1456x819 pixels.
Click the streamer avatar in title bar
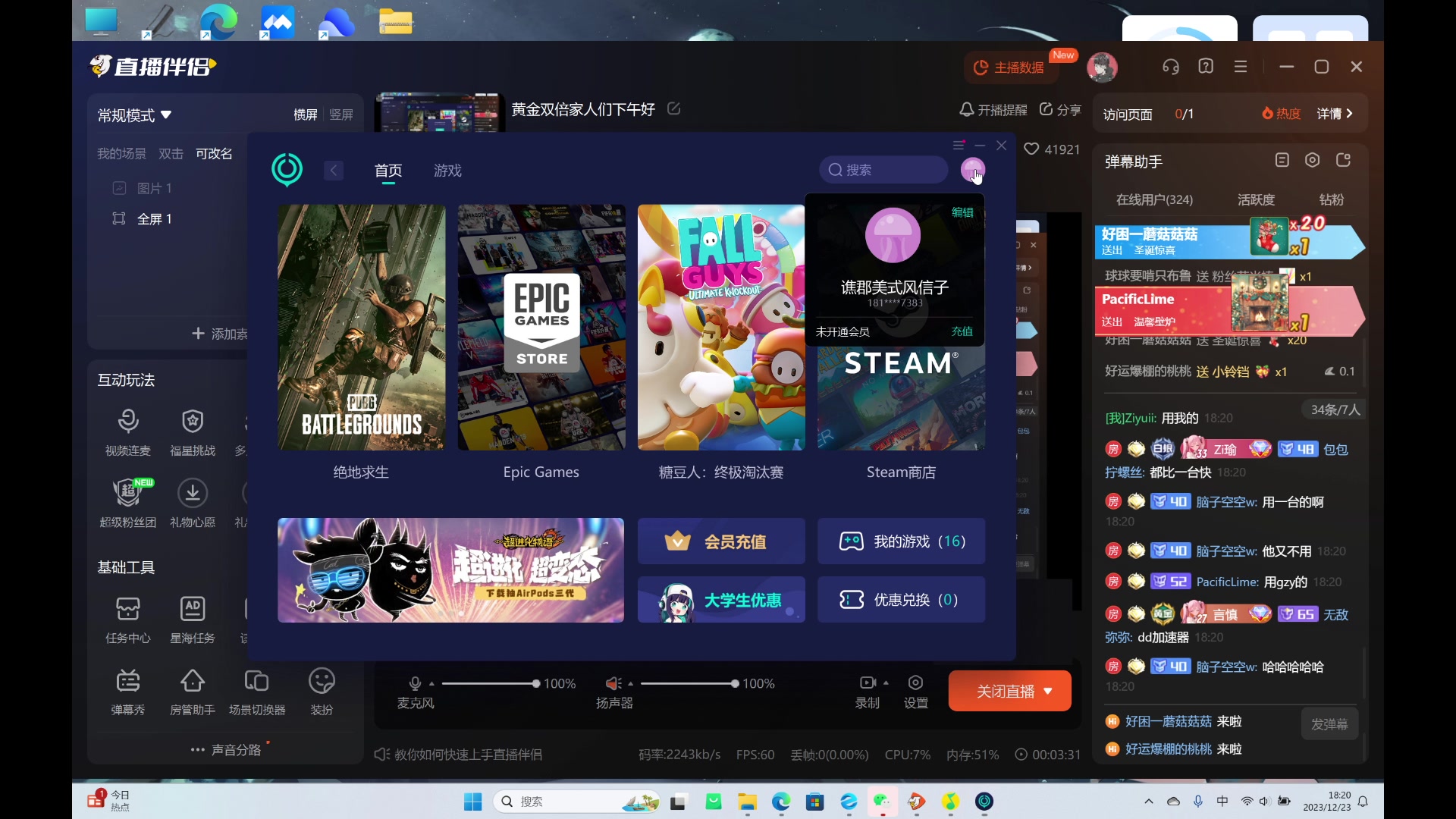[x=1102, y=67]
